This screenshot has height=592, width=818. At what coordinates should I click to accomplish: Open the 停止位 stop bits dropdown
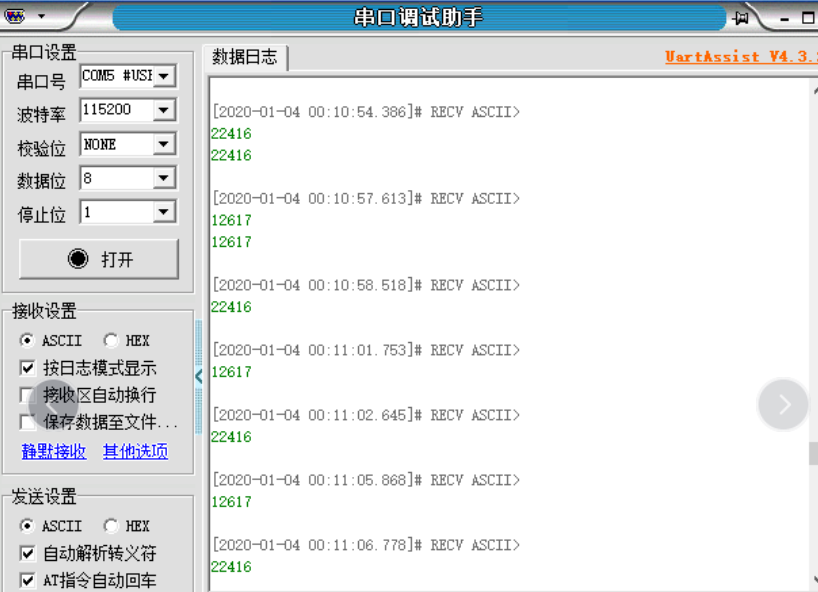tap(163, 211)
